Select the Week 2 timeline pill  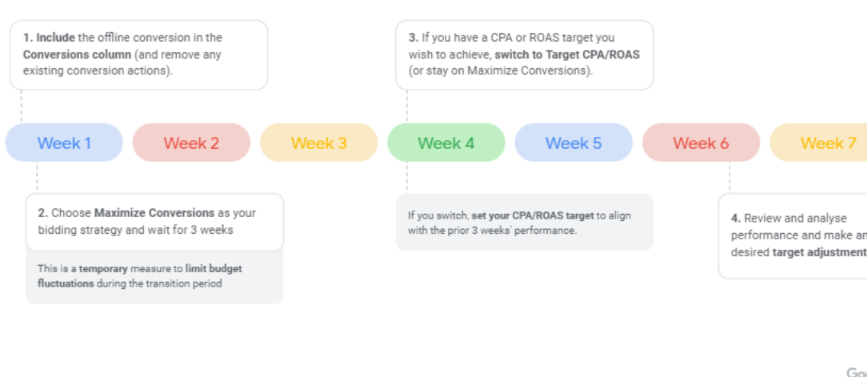click(191, 143)
